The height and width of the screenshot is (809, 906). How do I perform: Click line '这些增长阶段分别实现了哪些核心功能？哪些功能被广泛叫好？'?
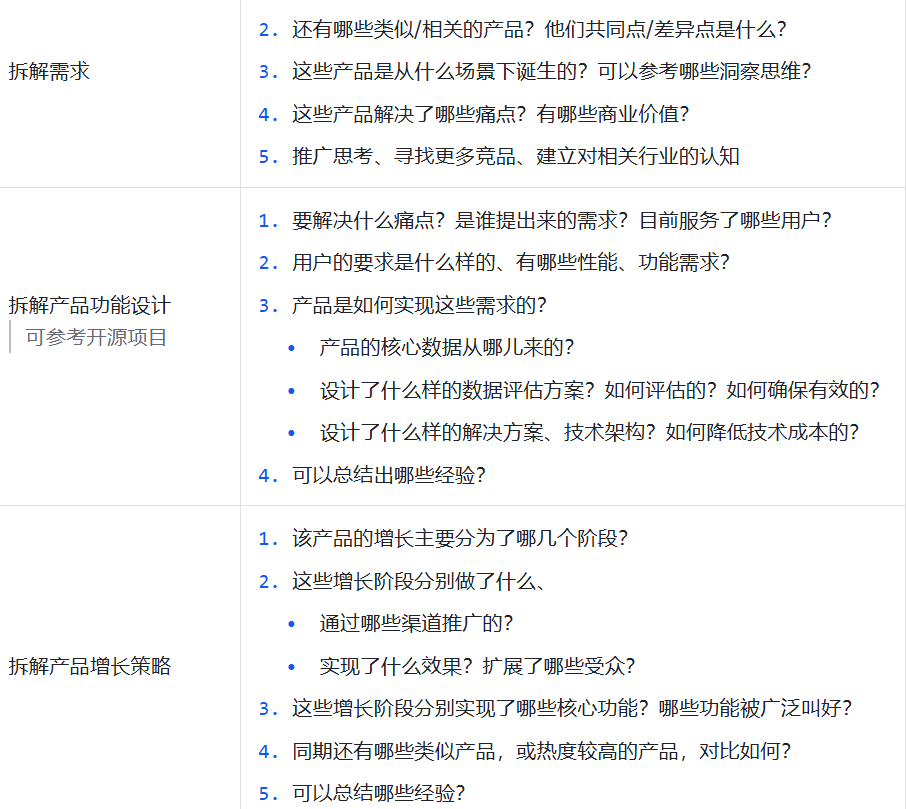(x=572, y=708)
